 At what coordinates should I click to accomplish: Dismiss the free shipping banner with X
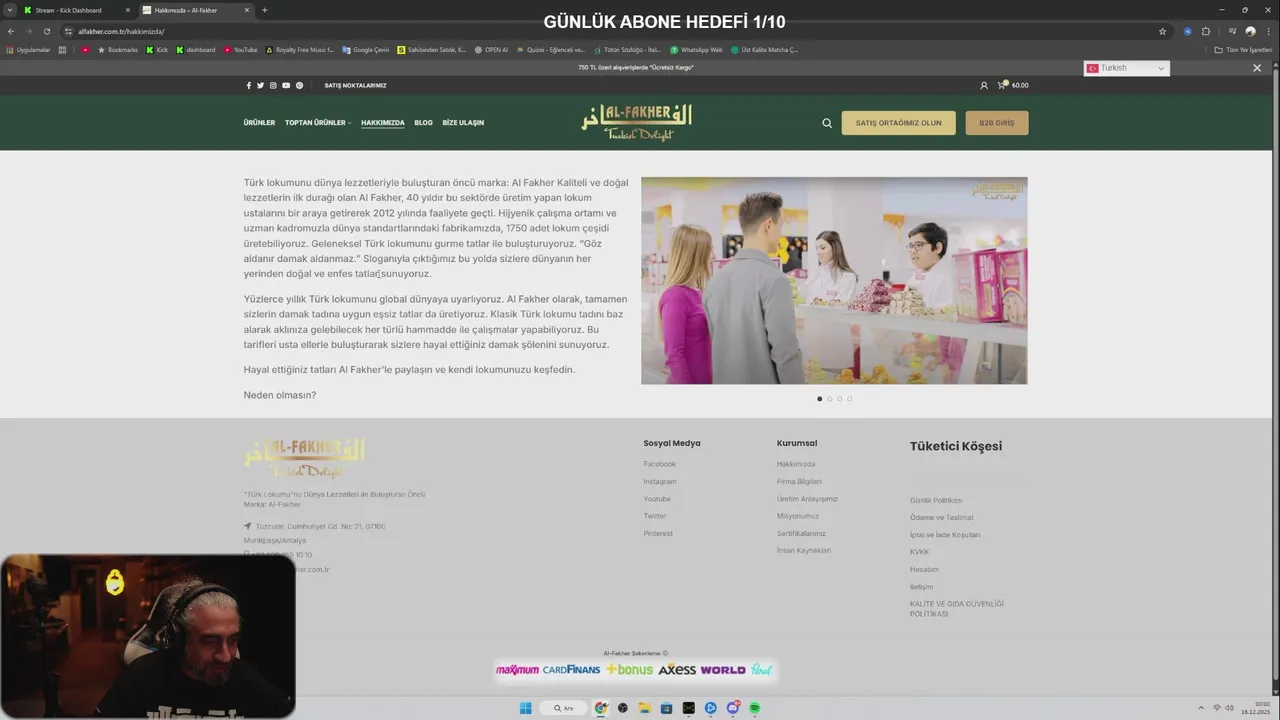tap(1257, 68)
